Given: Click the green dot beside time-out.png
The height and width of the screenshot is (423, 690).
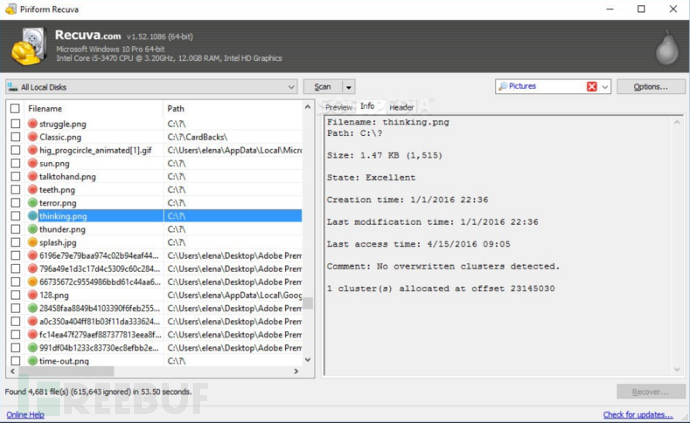Looking at the screenshot, I should (33, 361).
